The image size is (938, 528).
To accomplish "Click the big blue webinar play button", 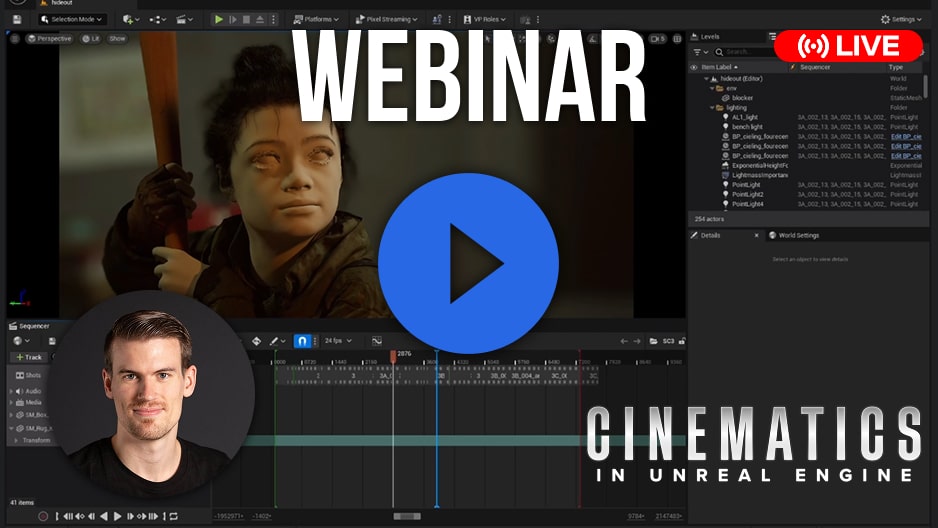I will 468,263.
